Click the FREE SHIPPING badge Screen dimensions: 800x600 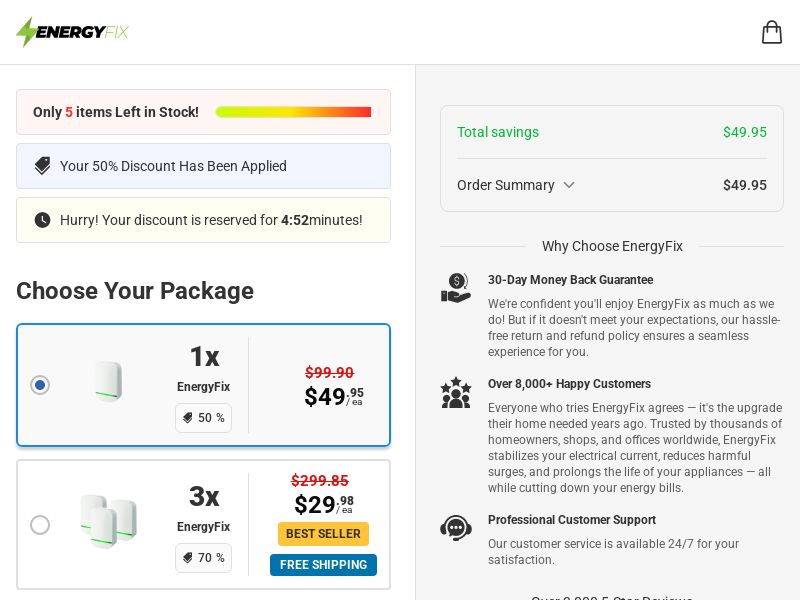[323, 565]
